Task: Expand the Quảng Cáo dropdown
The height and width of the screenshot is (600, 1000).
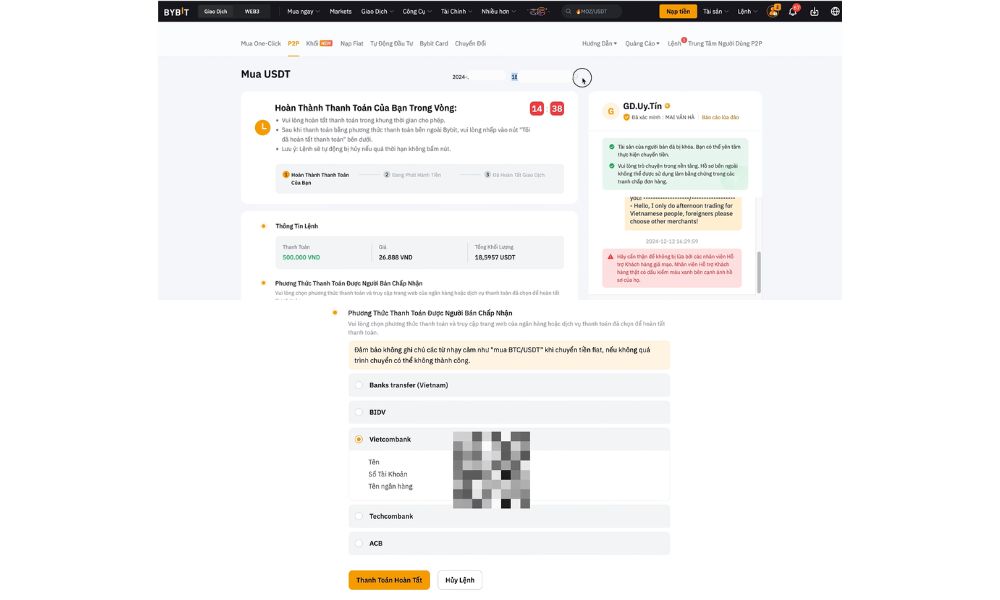Action: 642,44
